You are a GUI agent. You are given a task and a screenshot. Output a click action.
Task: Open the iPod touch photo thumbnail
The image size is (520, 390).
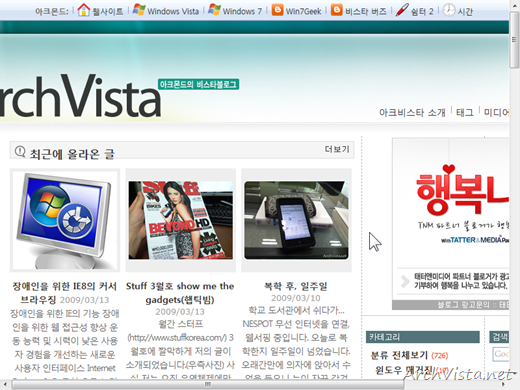pos(296,220)
